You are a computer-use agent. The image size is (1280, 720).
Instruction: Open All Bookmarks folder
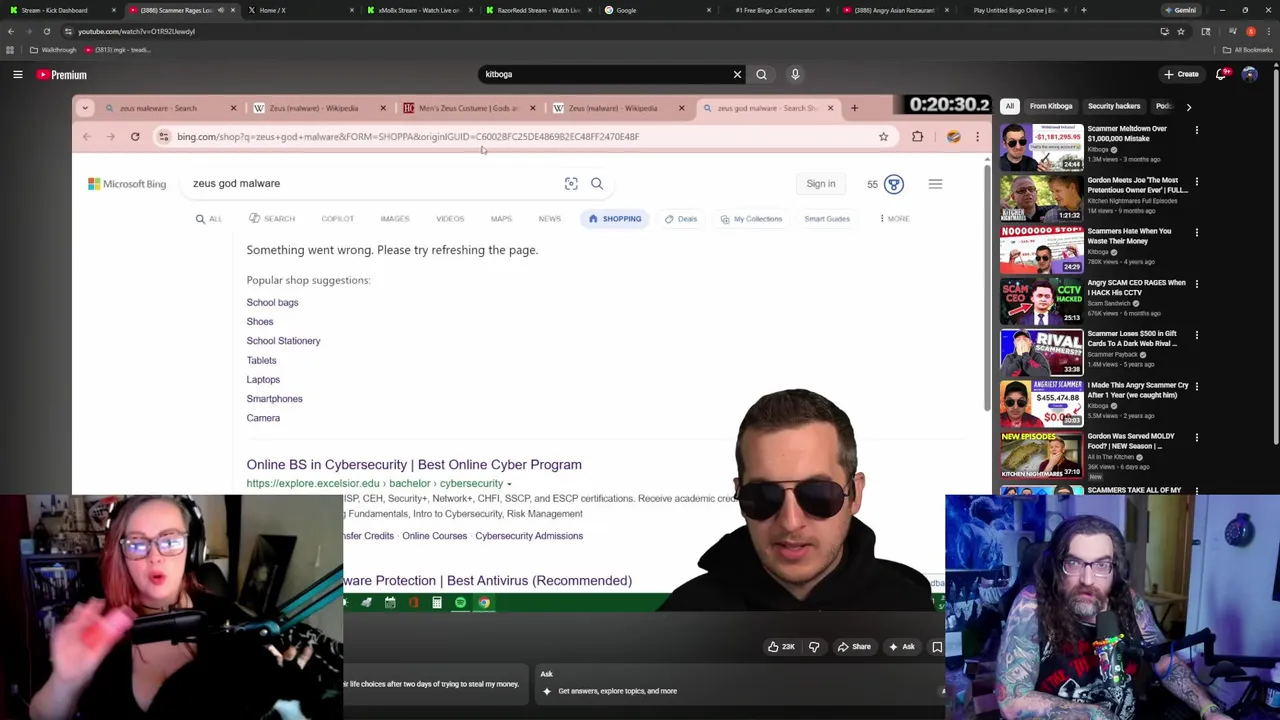(1249, 50)
